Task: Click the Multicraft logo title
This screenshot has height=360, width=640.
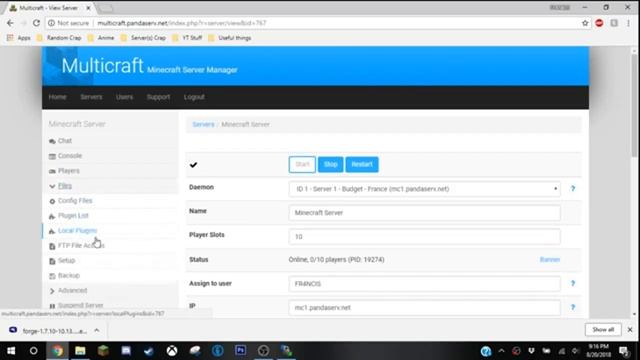Action: click(x=102, y=65)
